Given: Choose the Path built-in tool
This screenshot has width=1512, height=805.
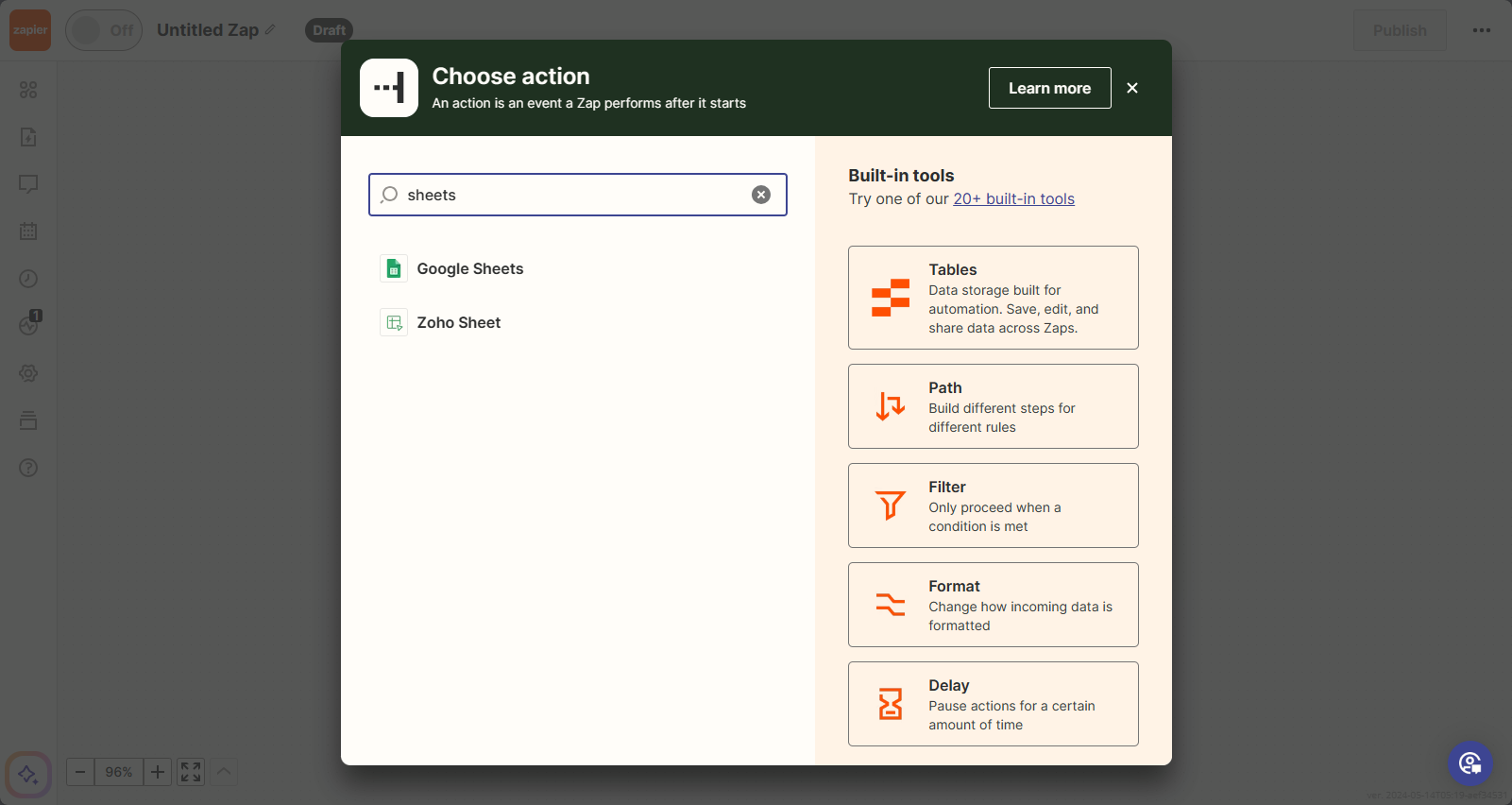Looking at the screenshot, I should tap(993, 406).
